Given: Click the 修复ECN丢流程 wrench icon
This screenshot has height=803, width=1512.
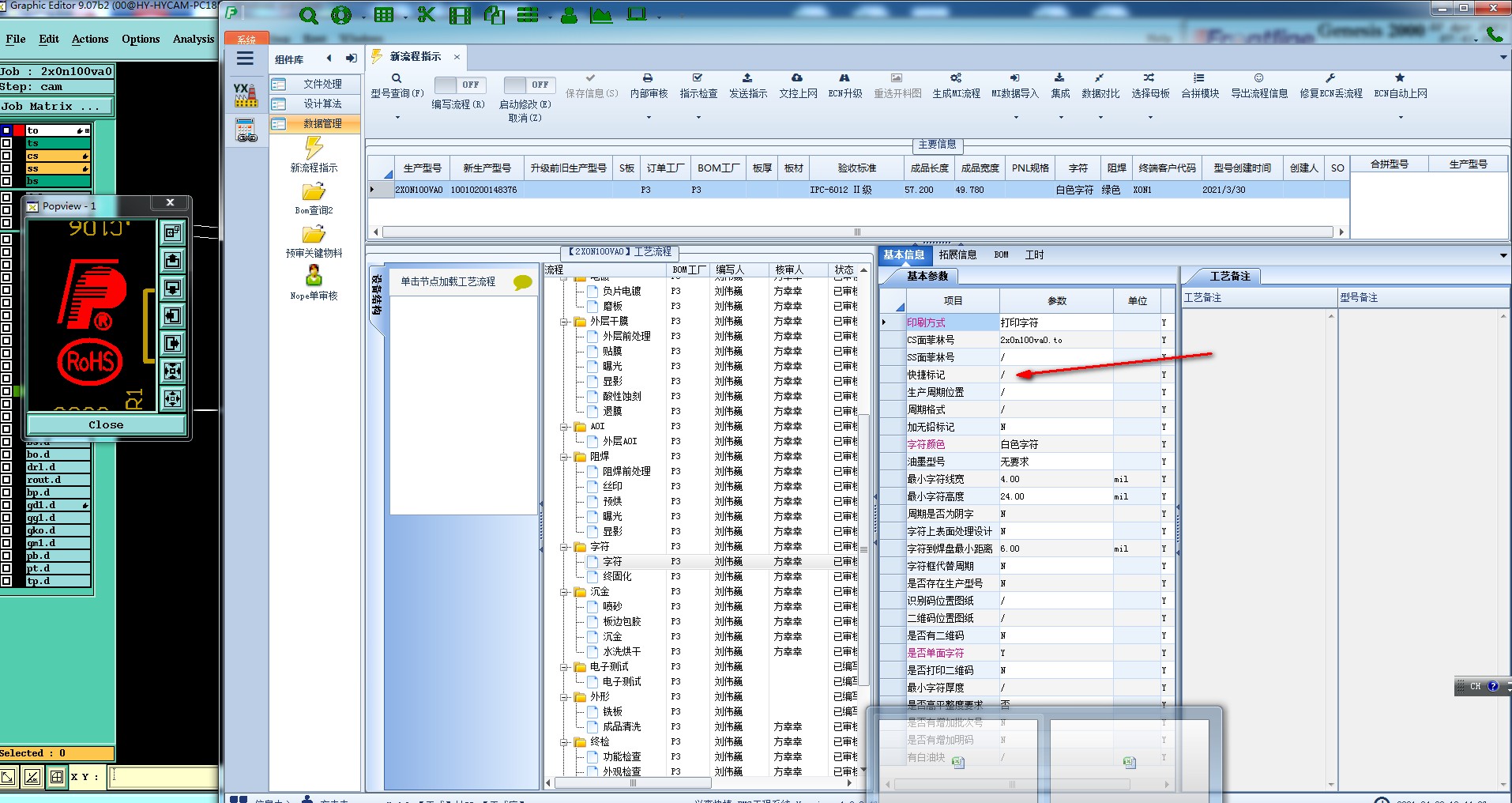Looking at the screenshot, I should tap(1330, 78).
